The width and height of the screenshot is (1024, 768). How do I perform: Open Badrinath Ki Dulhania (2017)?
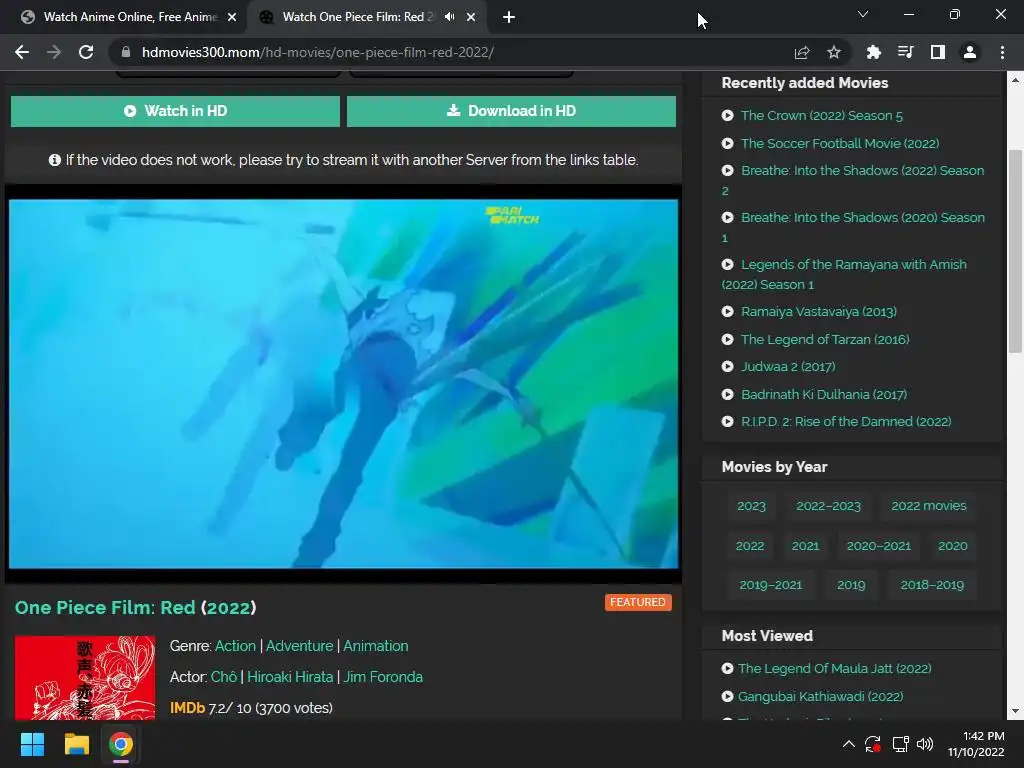(x=824, y=394)
